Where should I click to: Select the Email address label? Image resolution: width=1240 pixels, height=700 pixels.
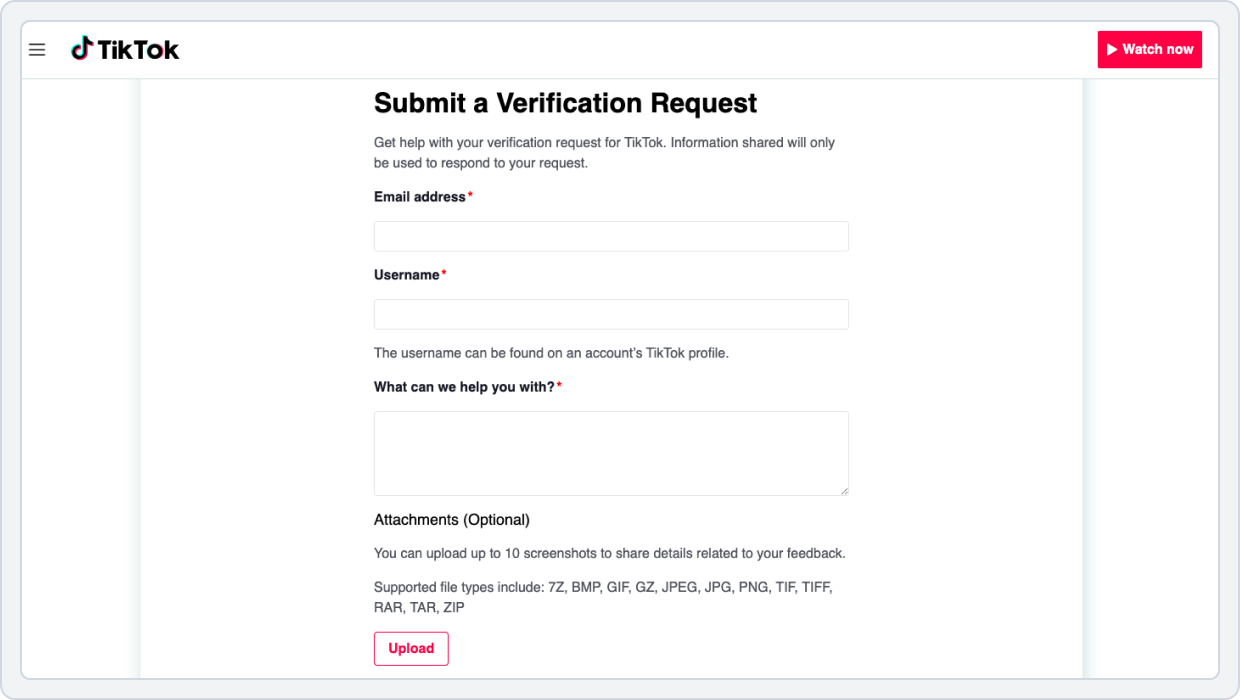pos(418,196)
